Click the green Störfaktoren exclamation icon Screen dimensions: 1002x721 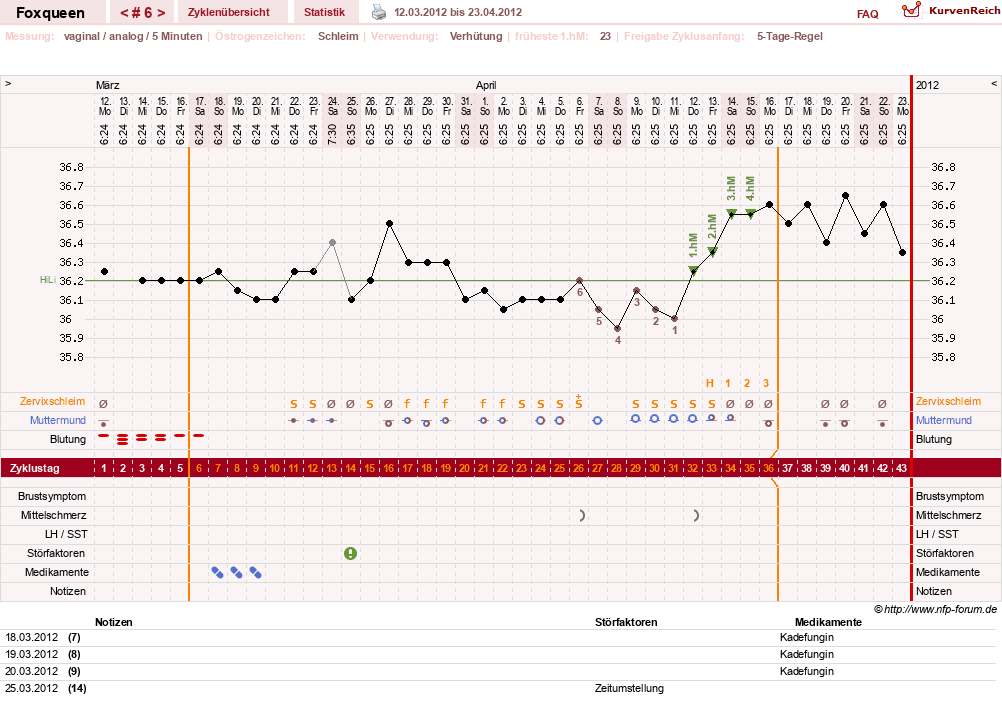click(350, 554)
